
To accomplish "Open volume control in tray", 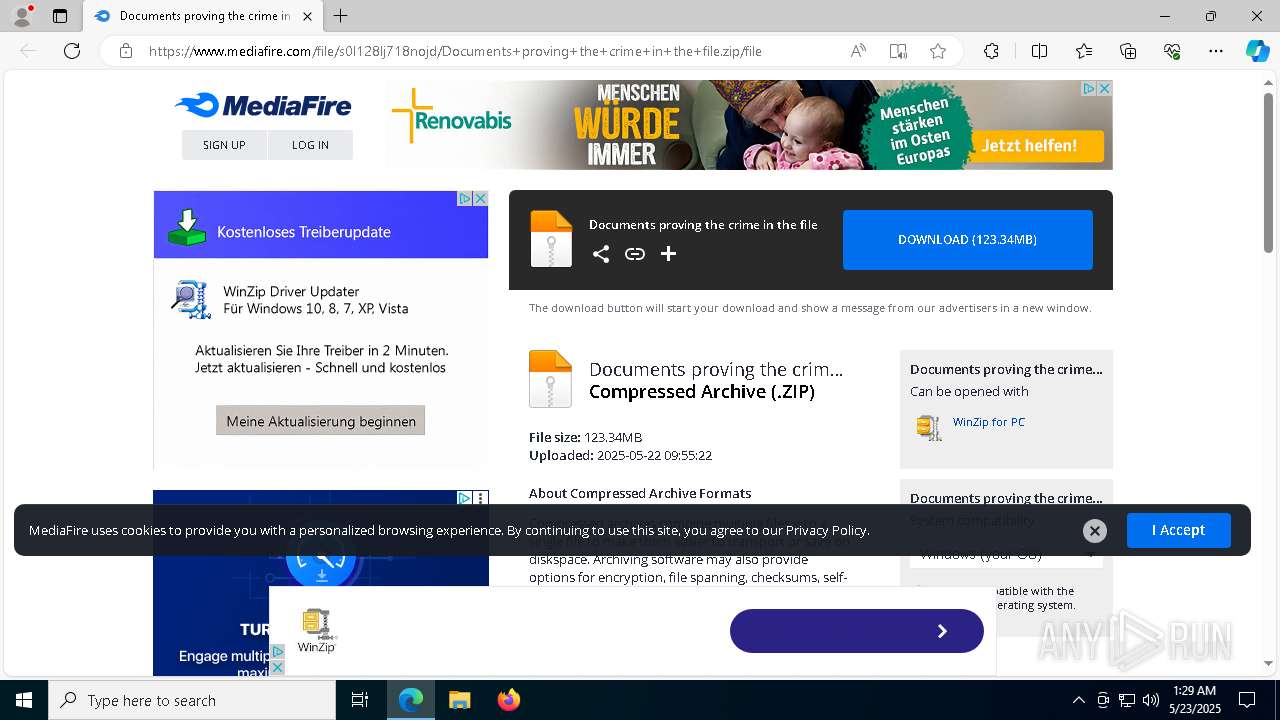I will tap(1151, 700).
